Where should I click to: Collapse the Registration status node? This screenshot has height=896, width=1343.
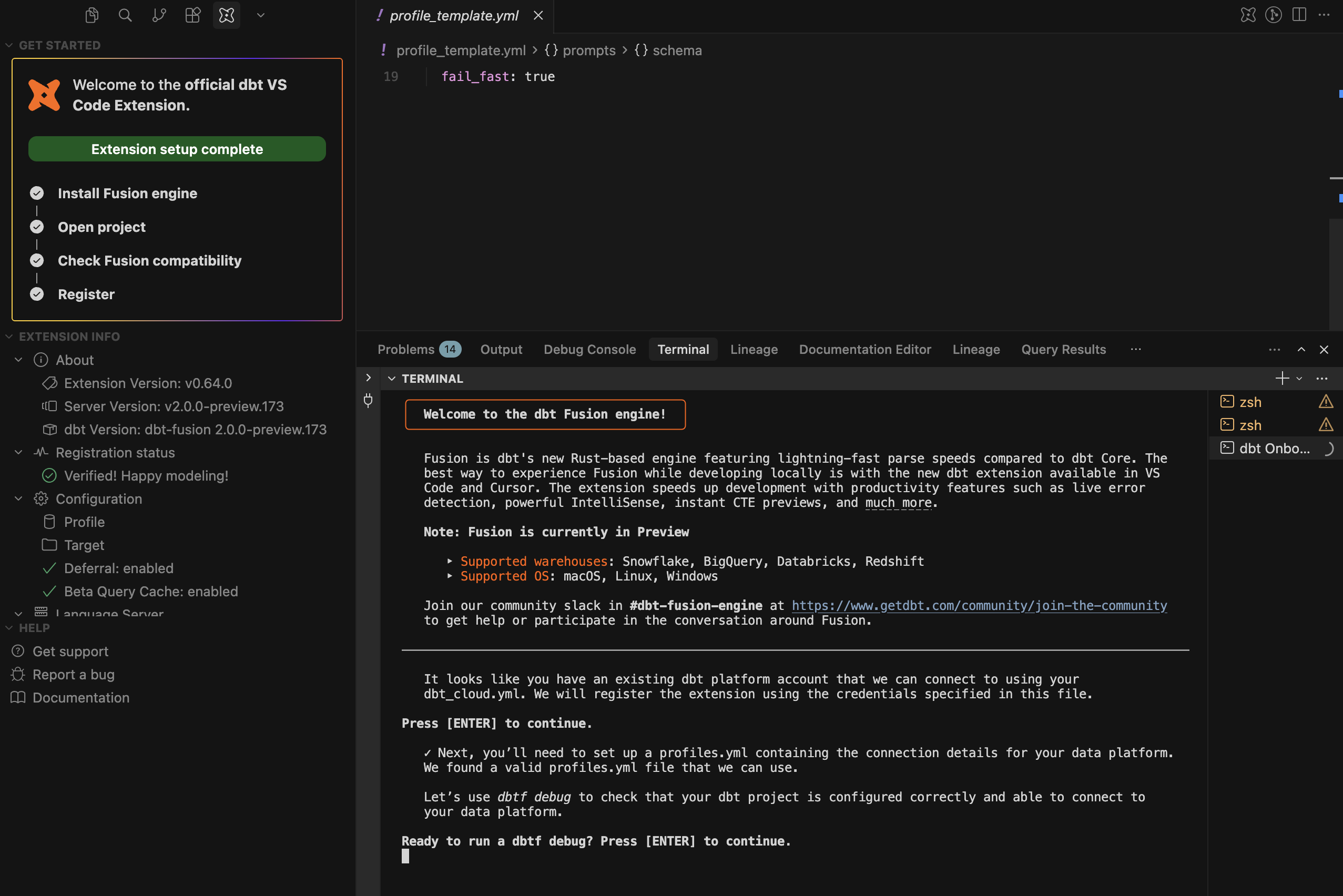(x=18, y=453)
